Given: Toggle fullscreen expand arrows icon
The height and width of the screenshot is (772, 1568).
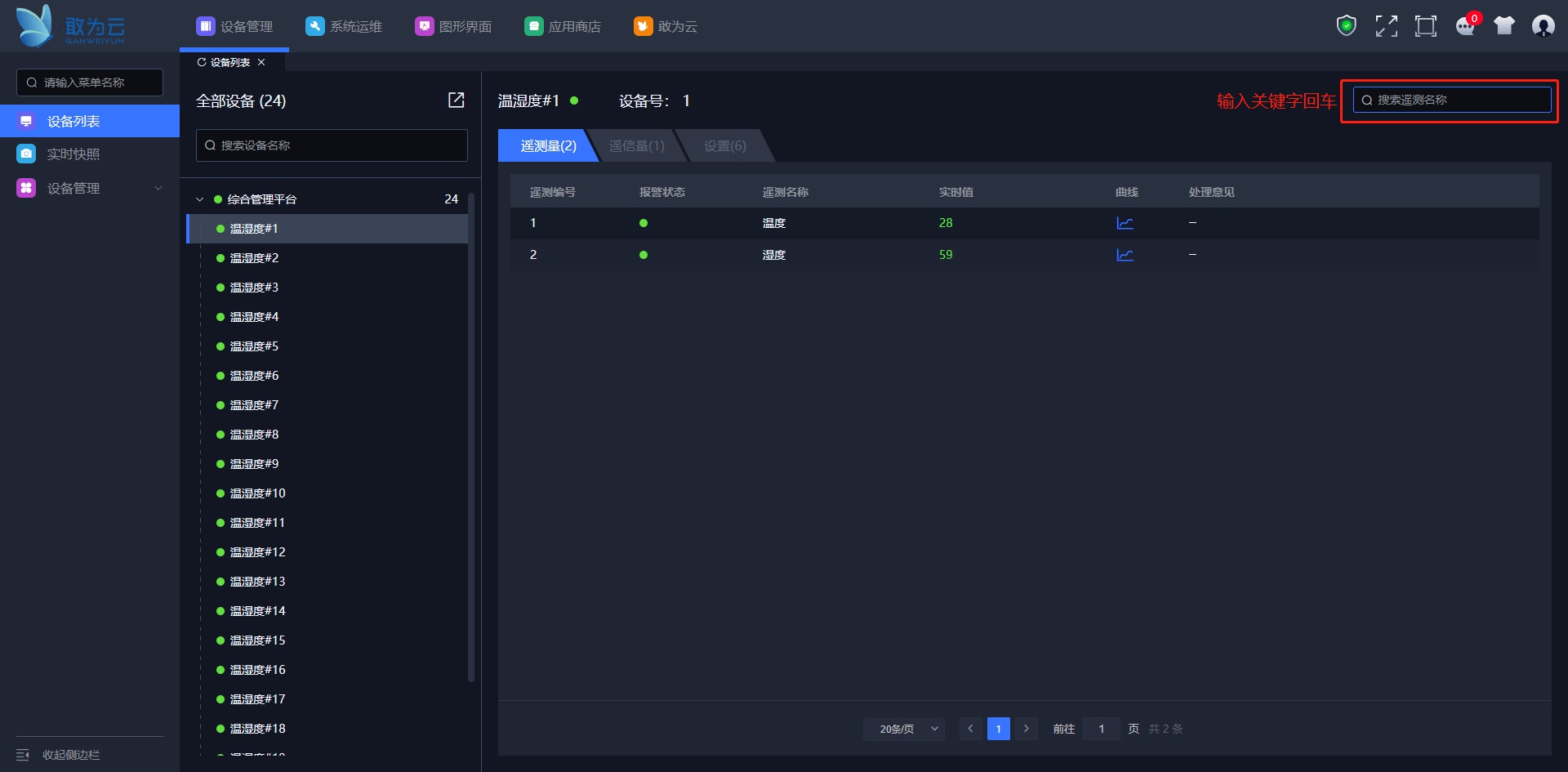Looking at the screenshot, I should (1386, 26).
